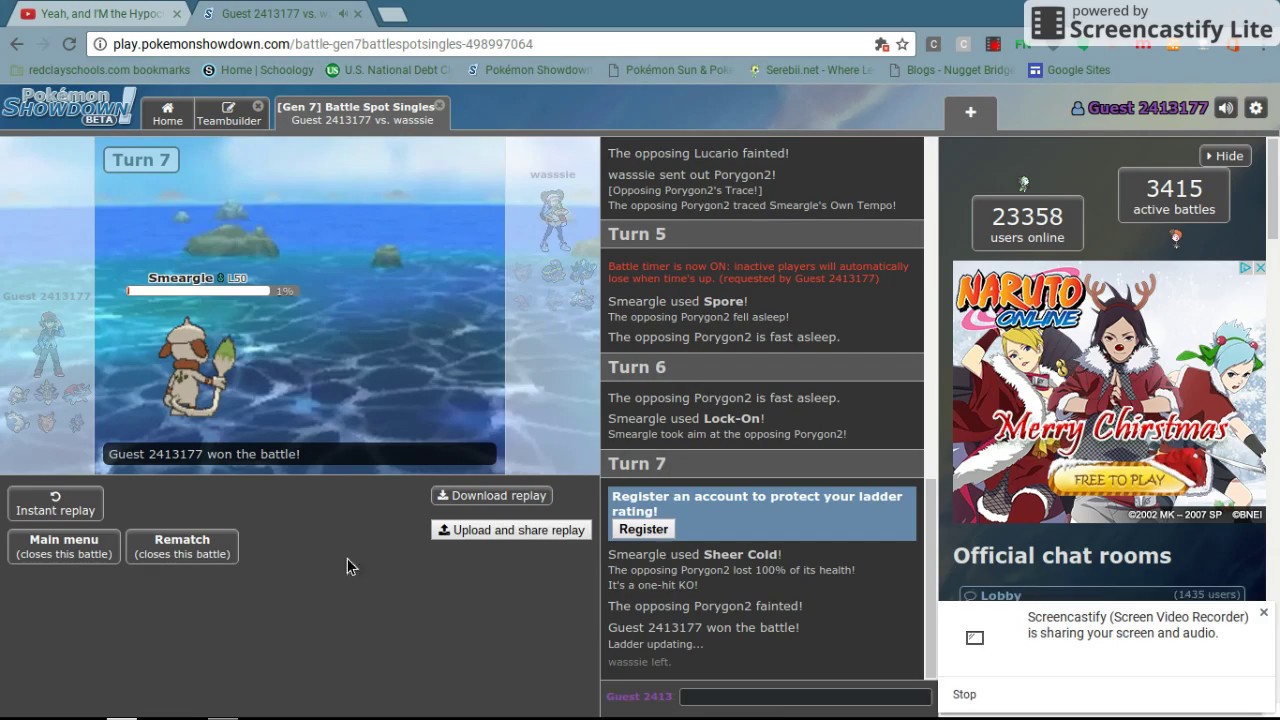Toggle the sound volume icon

[1226, 108]
